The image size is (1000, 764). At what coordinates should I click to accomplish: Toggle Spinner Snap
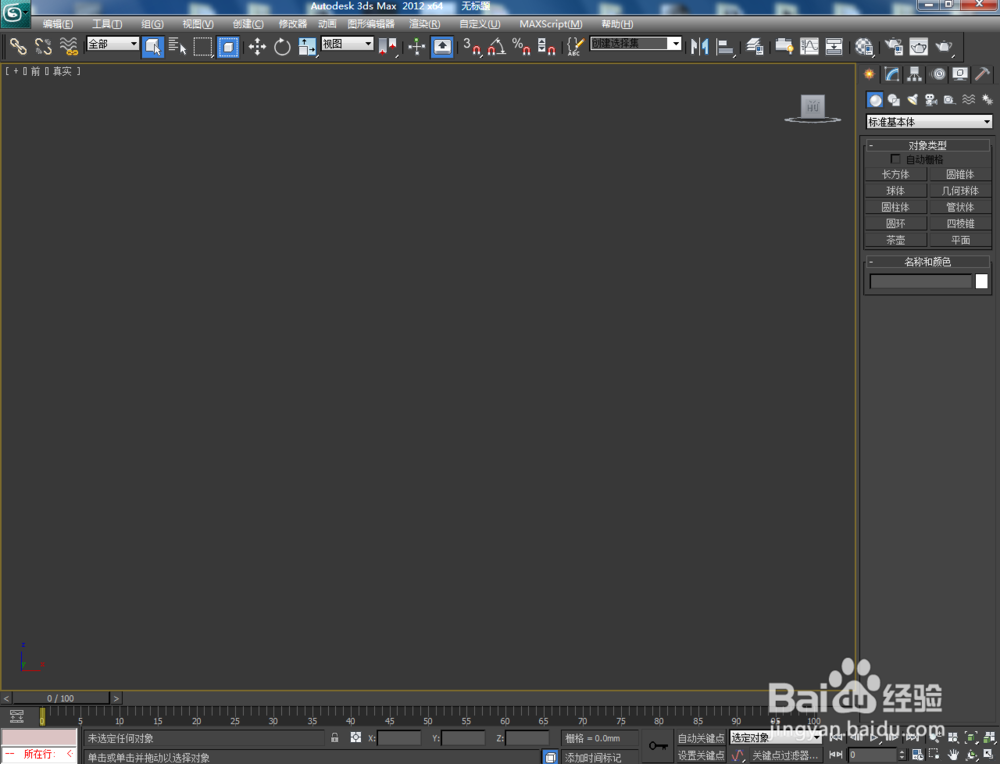[x=547, y=47]
